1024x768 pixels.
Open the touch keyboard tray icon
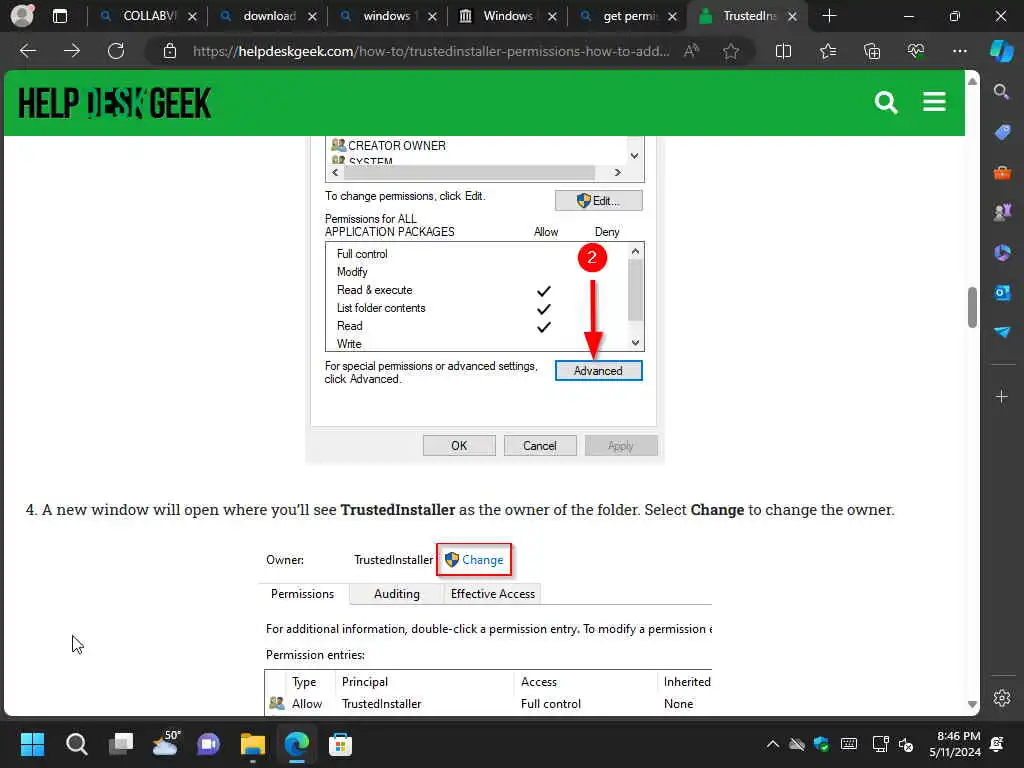click(x=849, y=744)
